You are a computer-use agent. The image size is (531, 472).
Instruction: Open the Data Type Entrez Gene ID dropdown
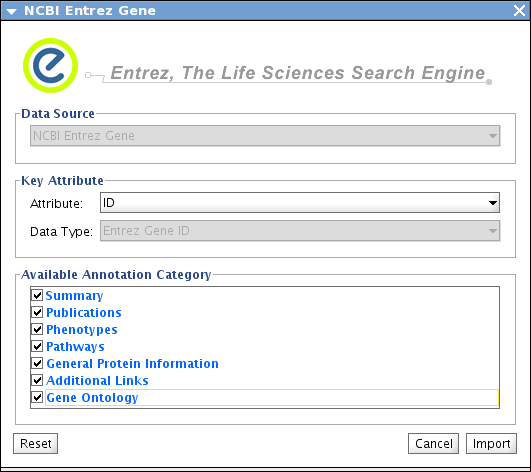(x=300, y=231)
